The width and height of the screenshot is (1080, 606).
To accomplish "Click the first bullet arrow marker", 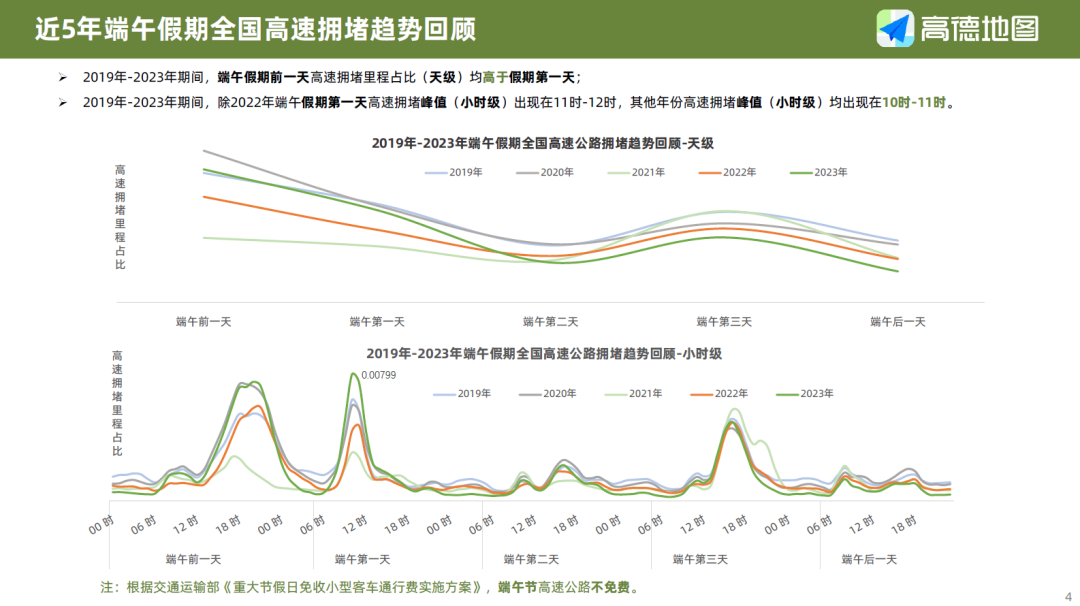I will (x=63, y=78).
